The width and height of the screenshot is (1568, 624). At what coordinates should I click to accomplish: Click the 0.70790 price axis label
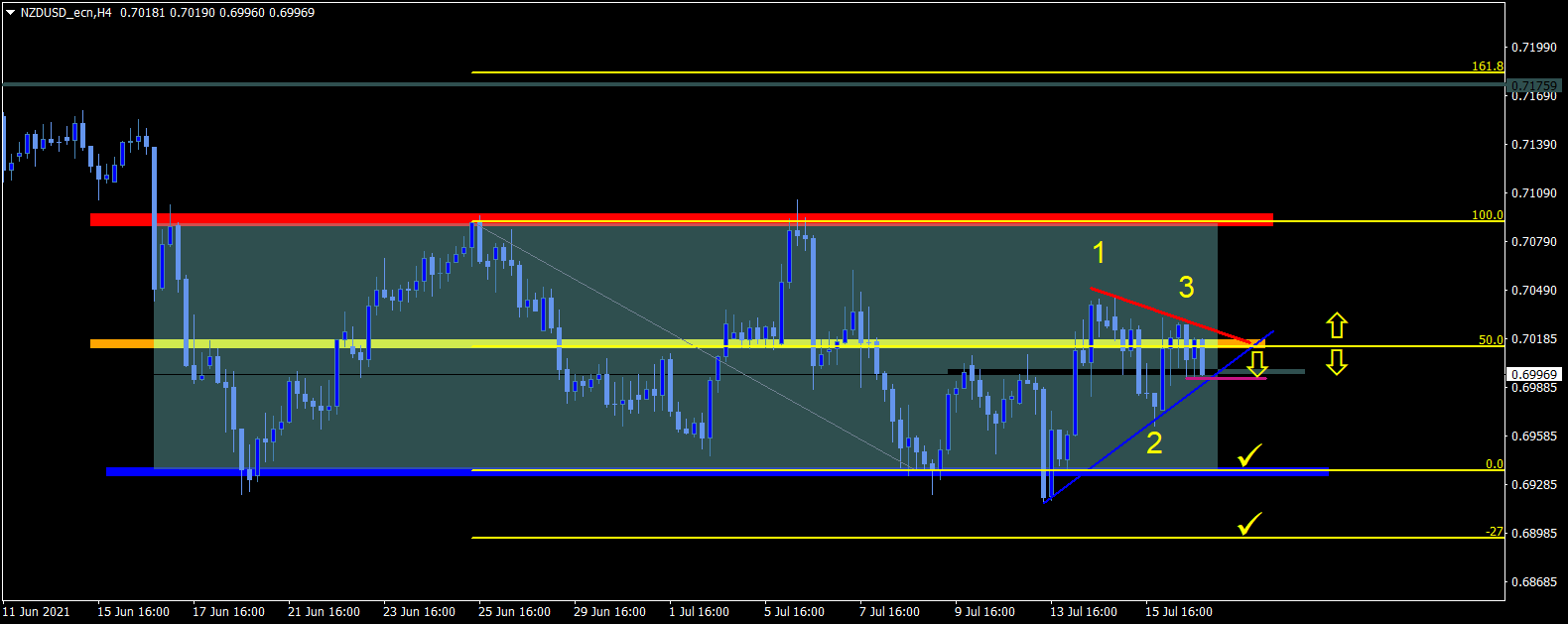[1533, 241]
